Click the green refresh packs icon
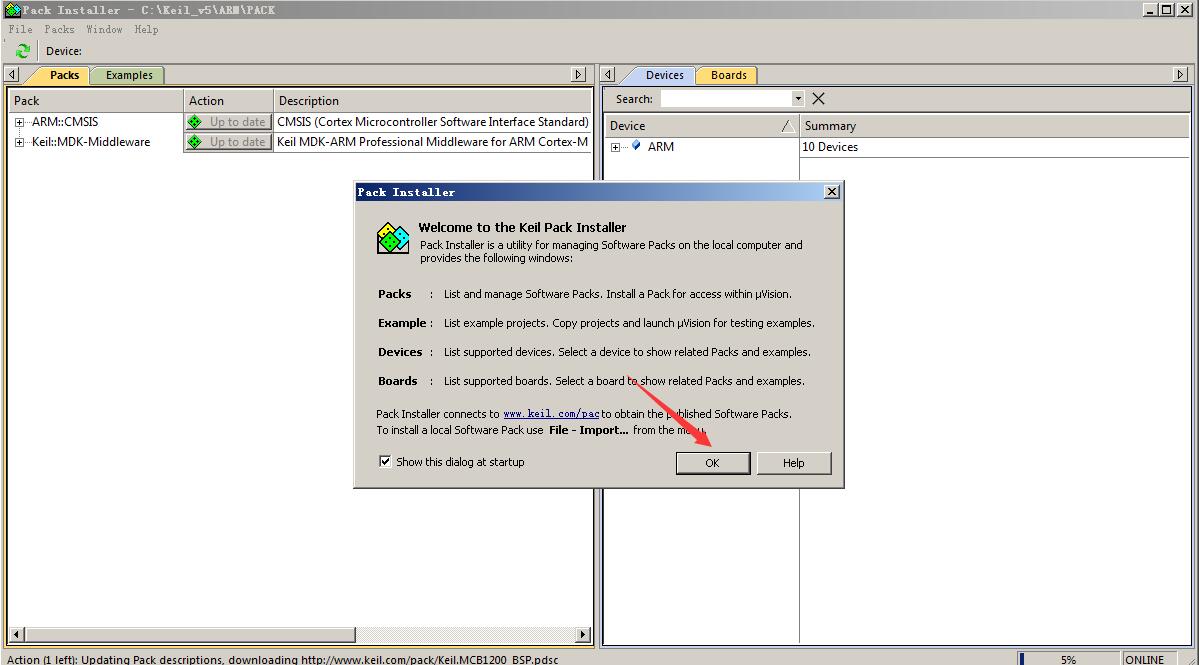Image resolution: width=1199 pixels, height=665 pixels. tap(22, 51)
